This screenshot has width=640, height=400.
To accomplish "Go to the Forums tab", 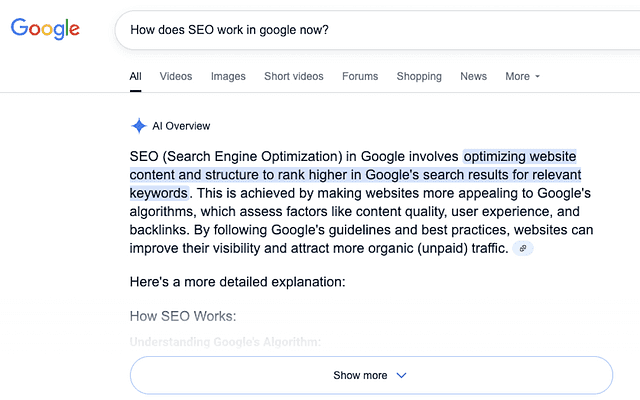I will point(360,76).
